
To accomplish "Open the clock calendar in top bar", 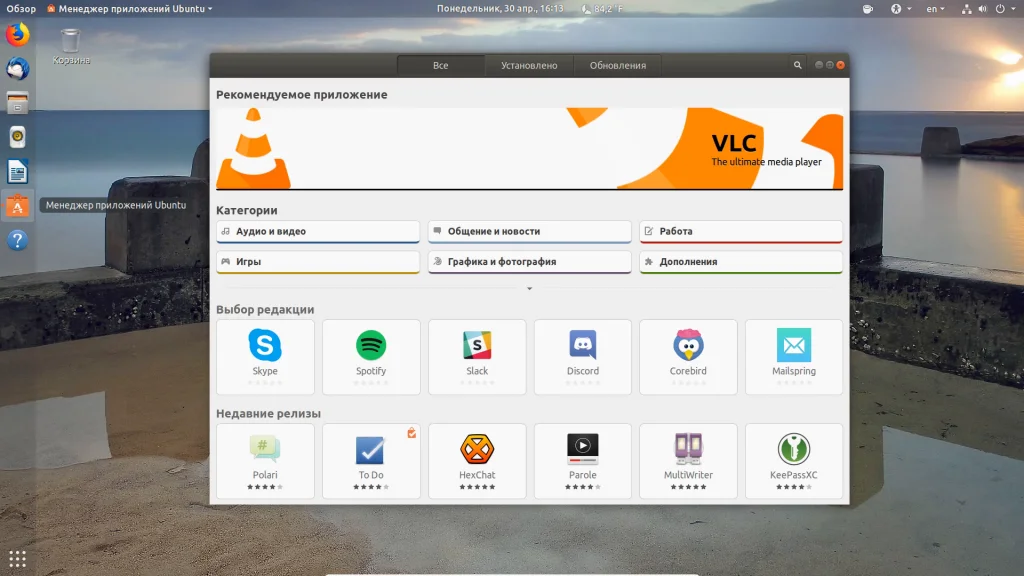I will pyautogui.click(x=500, y=9).
